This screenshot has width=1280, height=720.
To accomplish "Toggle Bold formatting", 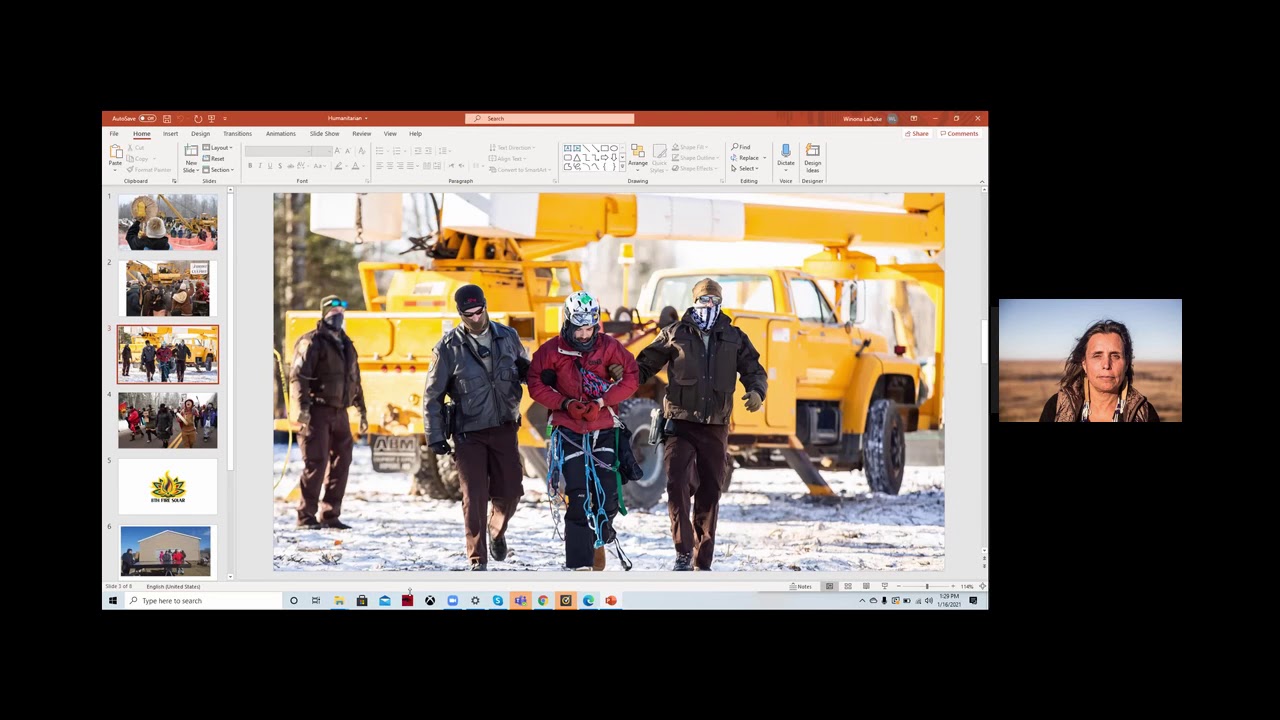I will point(250,166).
